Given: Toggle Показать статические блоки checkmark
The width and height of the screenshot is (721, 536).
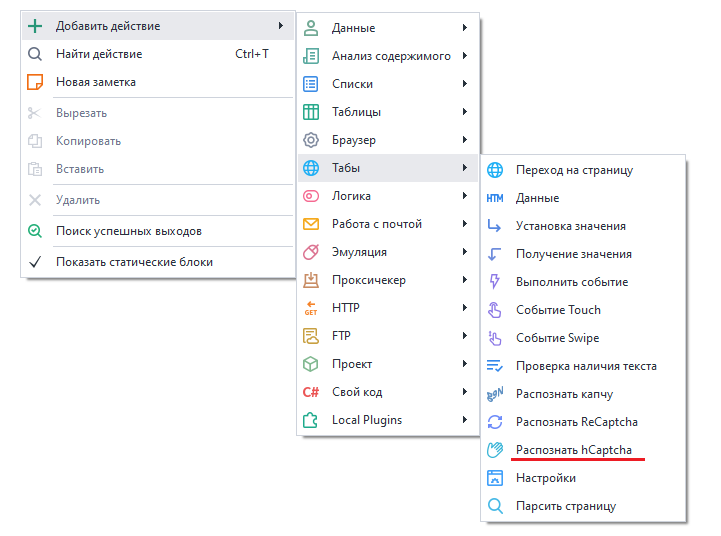Looking at the screenshot, I should (x=35, y=262).
